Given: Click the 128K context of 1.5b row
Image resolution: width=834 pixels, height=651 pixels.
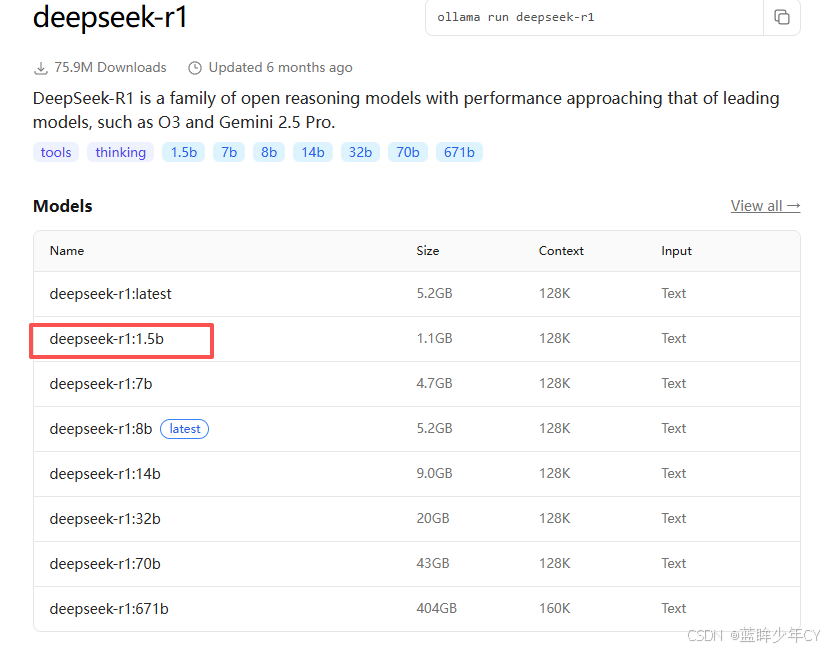Looking at the screenshot, I should click(555, 338).
